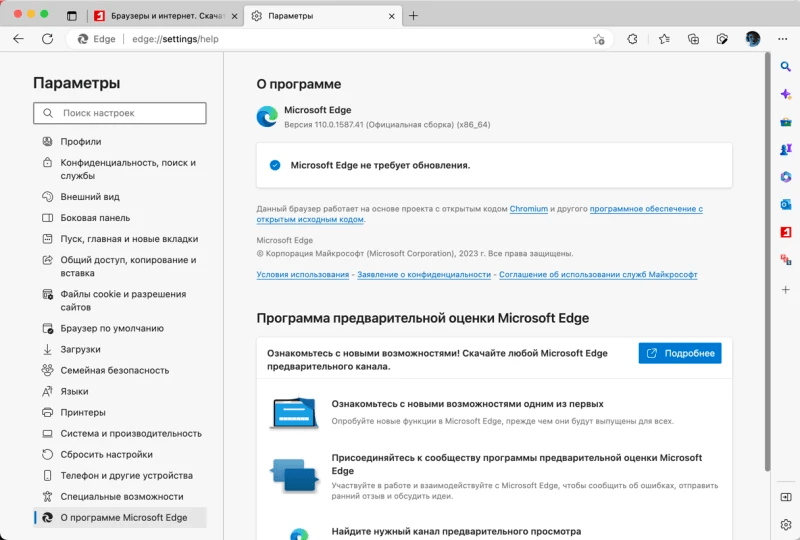The image size is (800, 540).
Task: Add page to favorites star icon
Action: click(599, 39)
